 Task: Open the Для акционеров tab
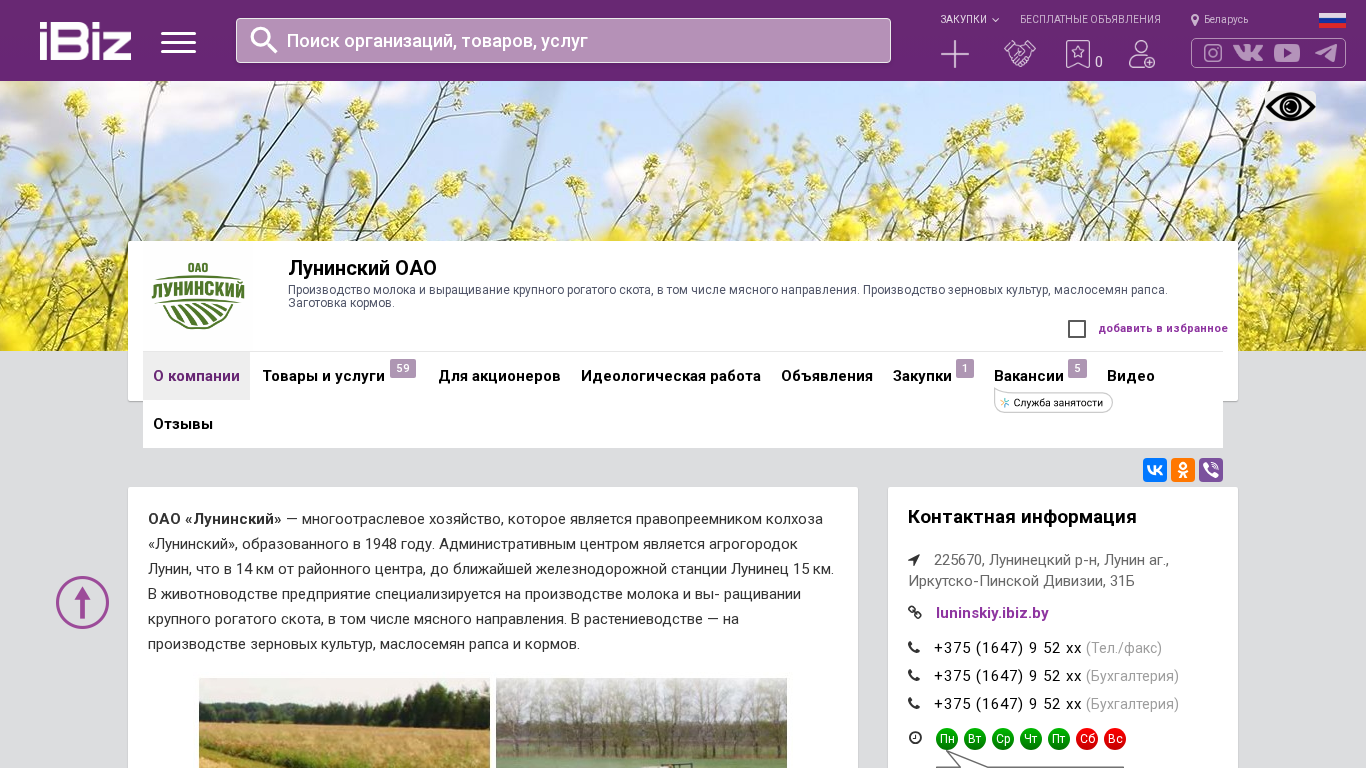[x=499, y=376]
